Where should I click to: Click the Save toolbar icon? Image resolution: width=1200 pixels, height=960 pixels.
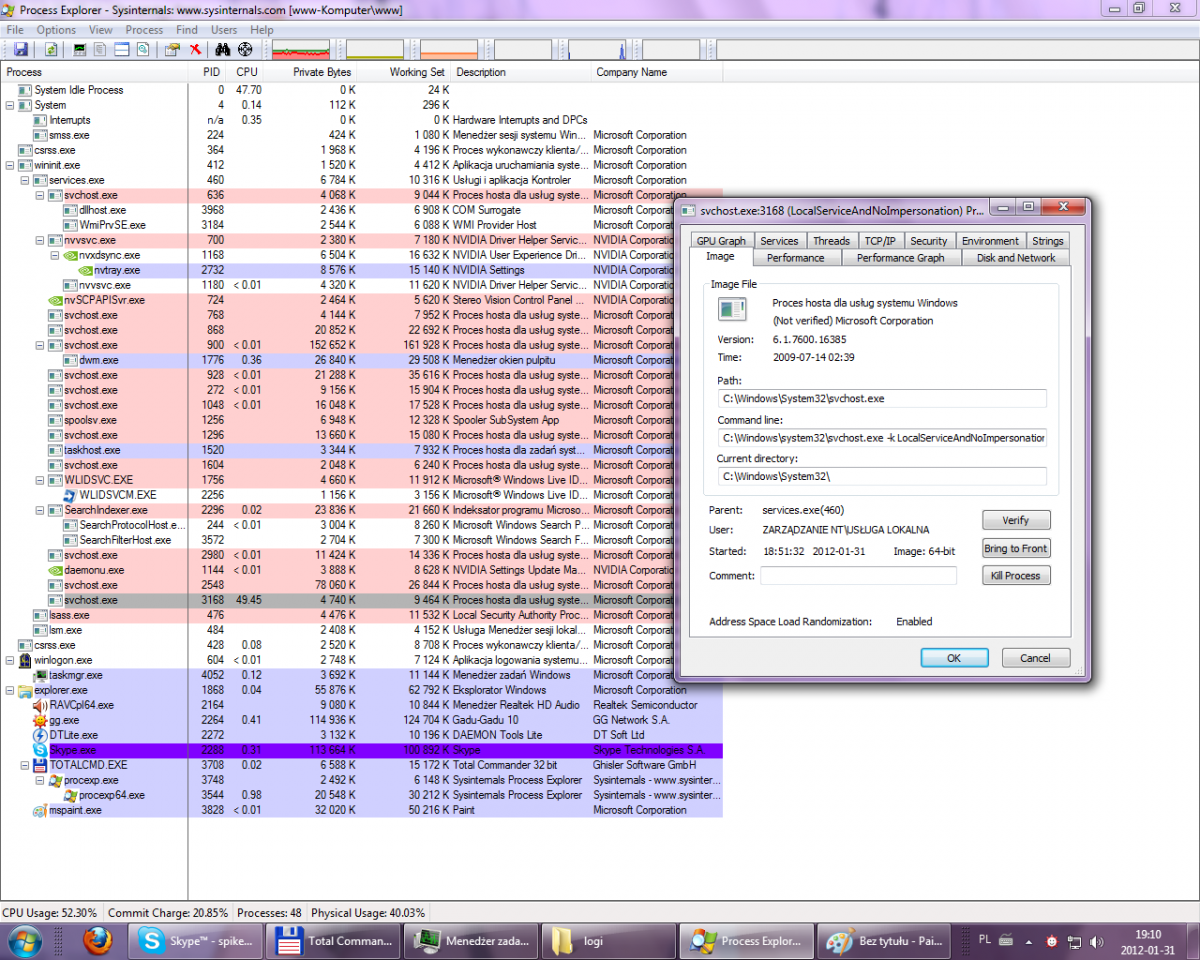tap(19, 49)
